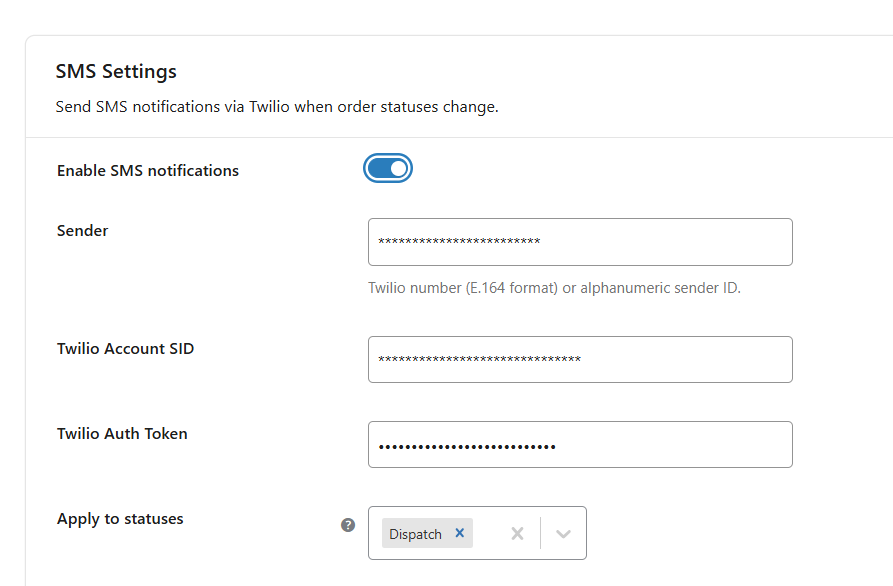Focus the Sender input field

580,242
